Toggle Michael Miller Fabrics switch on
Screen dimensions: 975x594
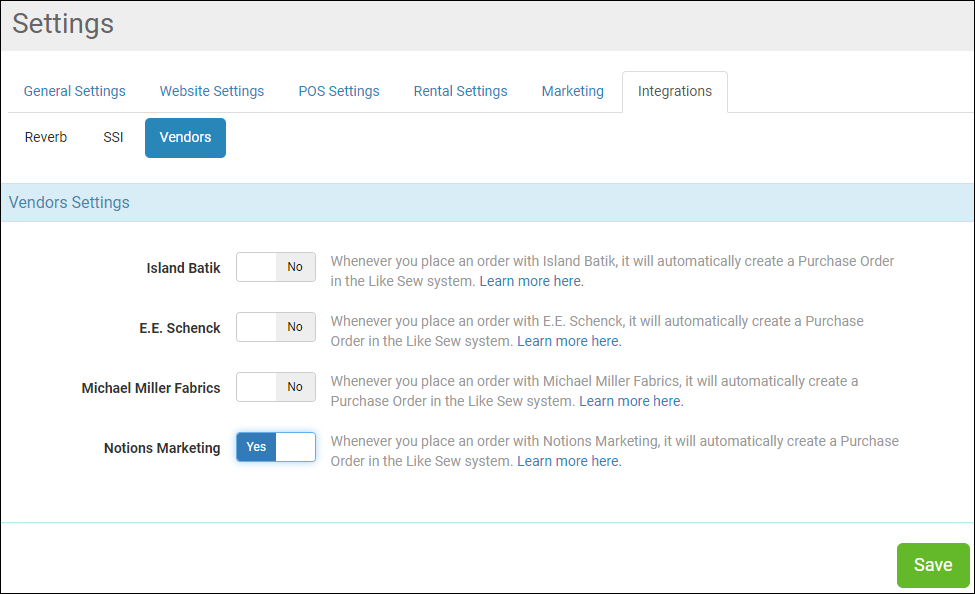click(x=276, y=387)
